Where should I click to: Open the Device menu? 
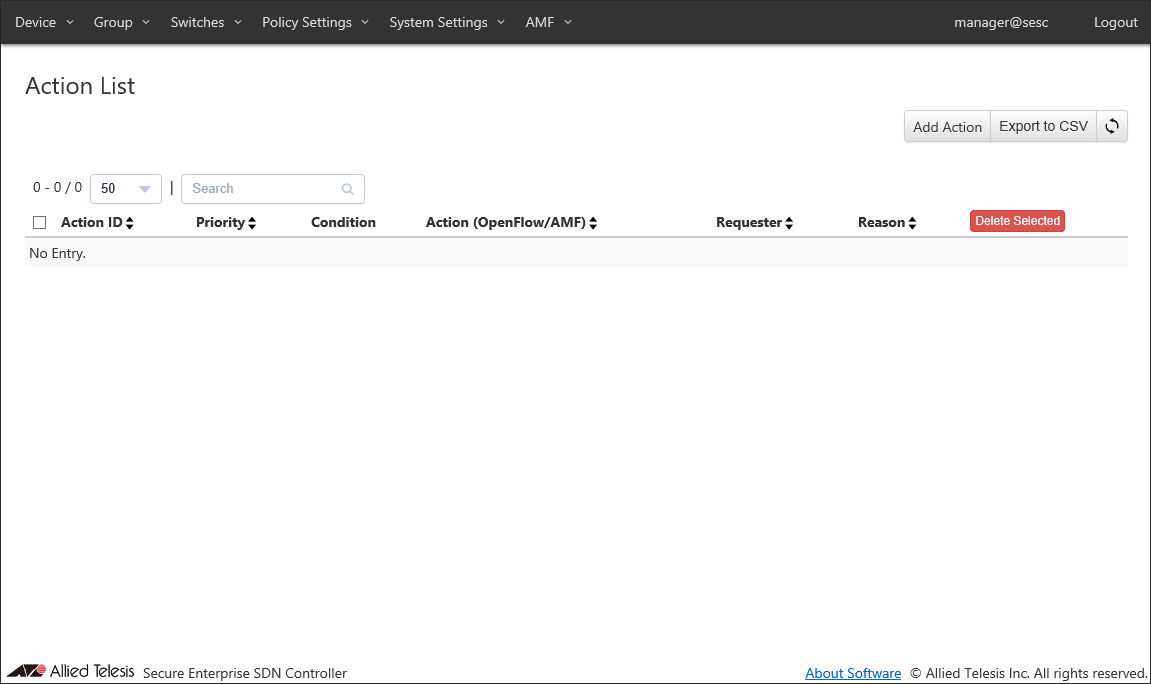tap(44, 22)
